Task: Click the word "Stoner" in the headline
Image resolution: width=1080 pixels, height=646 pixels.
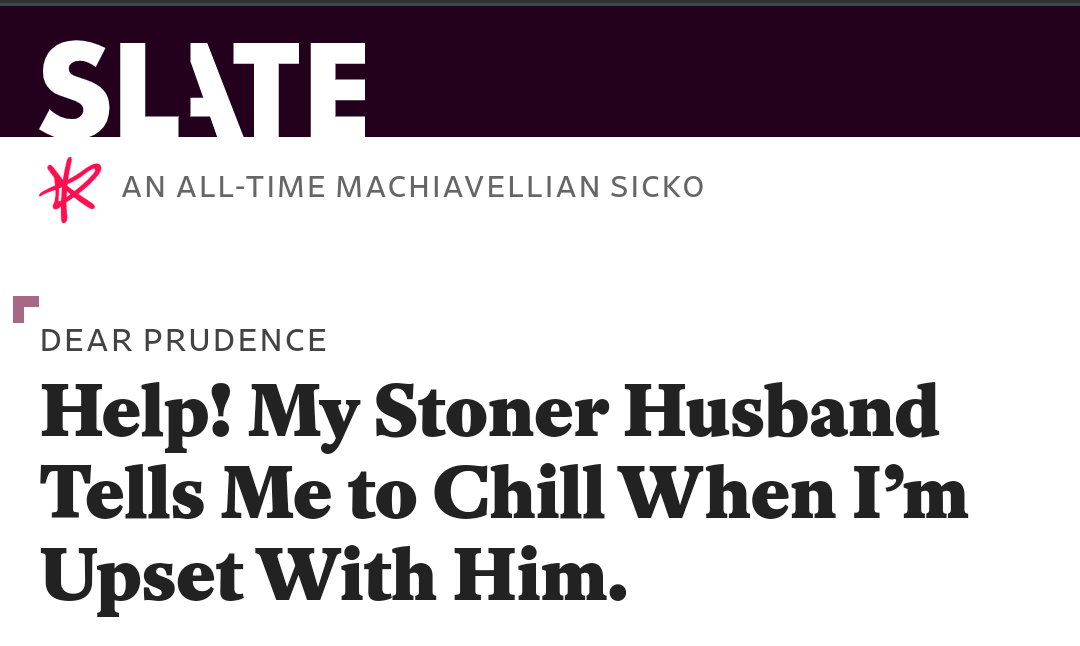Action: click(490, 413)
